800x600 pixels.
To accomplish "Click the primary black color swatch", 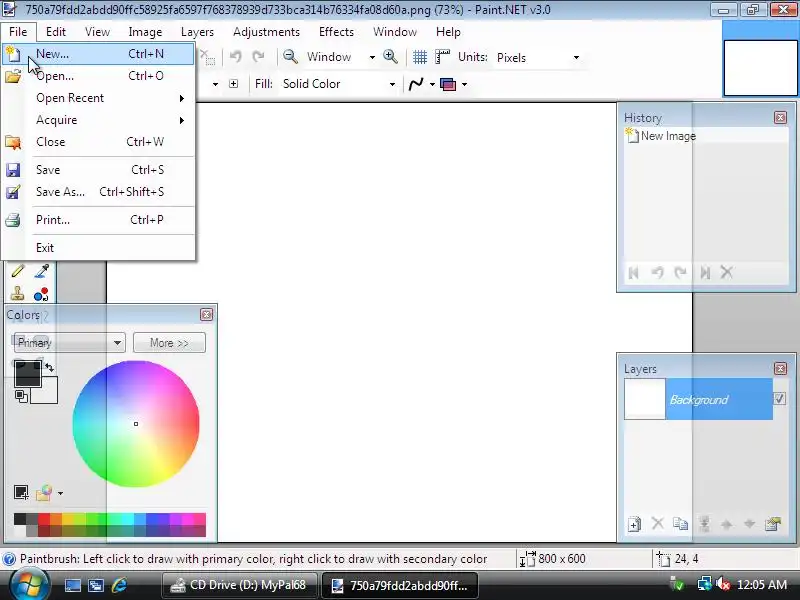I will pyautogui.click(x=28, y=373).
